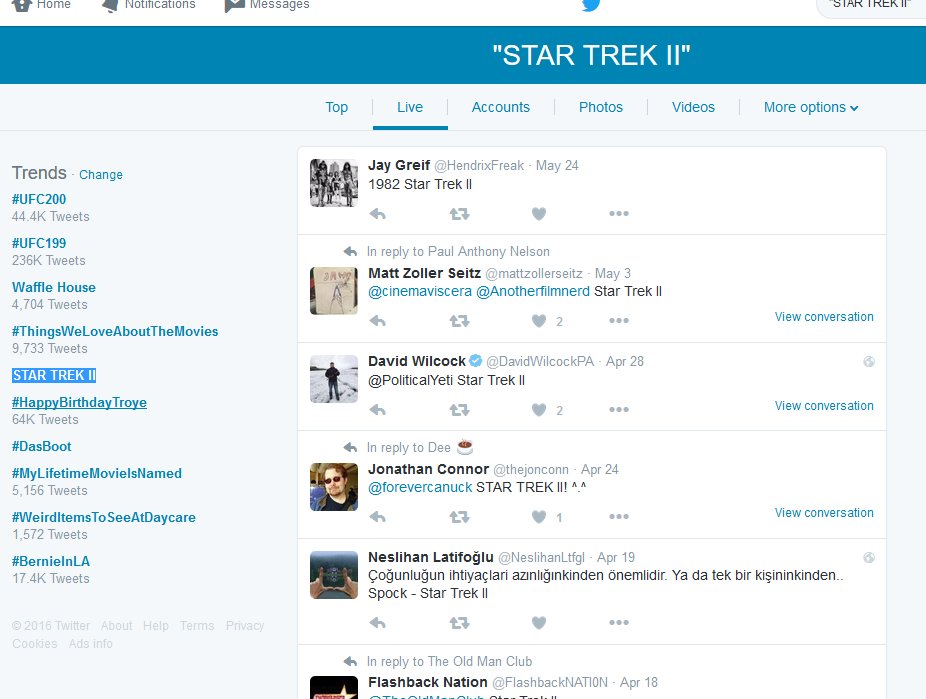Open the @cinemaviscera mention
Image resolution: width=926 pixels, height=699 pixels.
(x=420, y=292)
